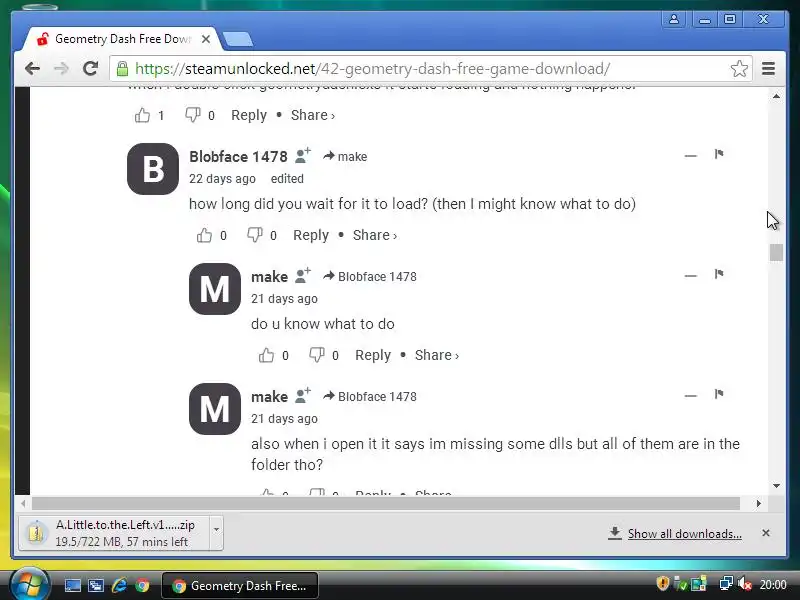Follow Blobface 1478 via add-user icon
Screen dimensions: 800x600
point(303,156)
